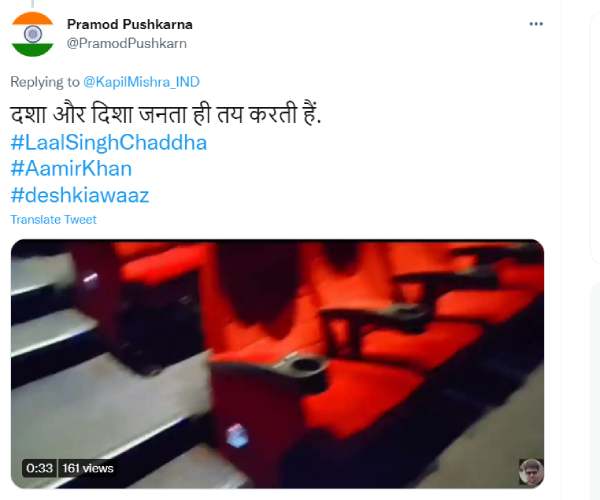Viewport: 600px width, 500px height.
Task: Click the 161 views label on the video
Action: [x=88, y=468]
